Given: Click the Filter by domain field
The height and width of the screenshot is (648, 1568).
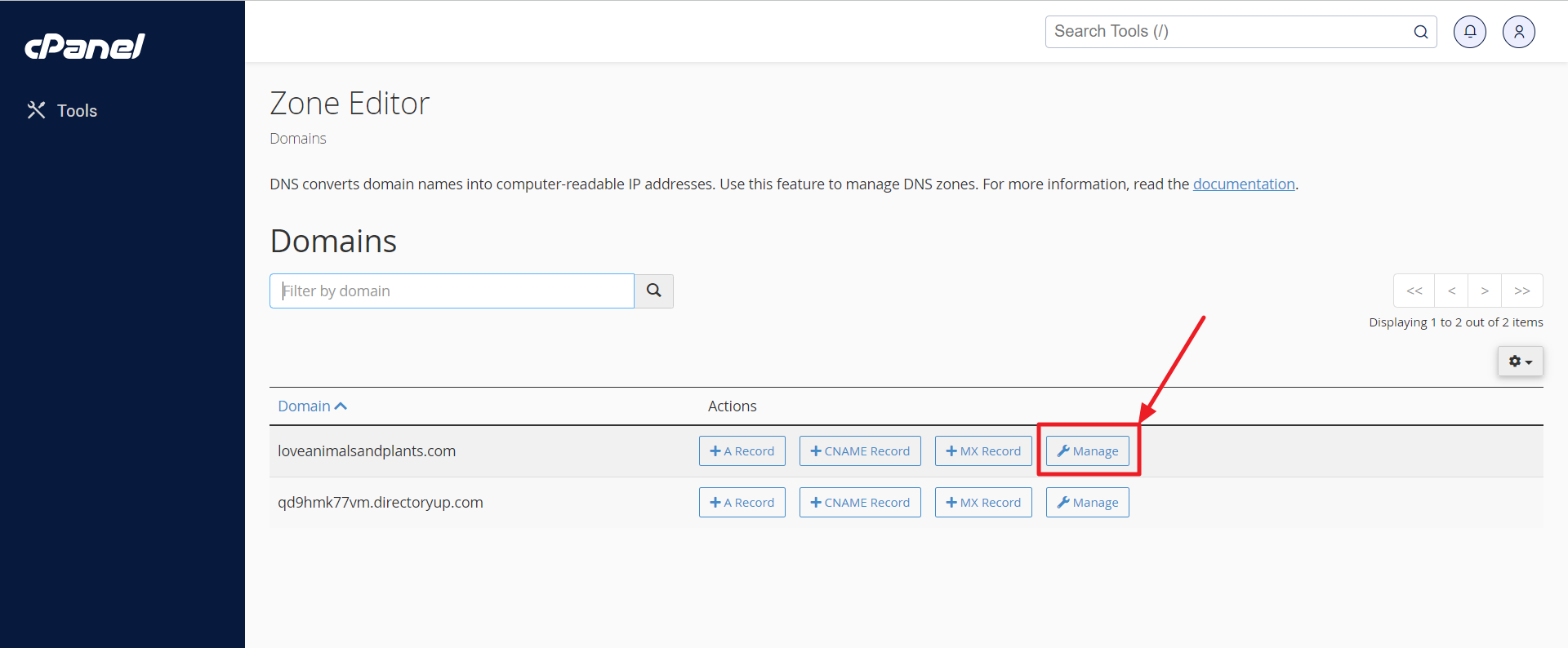Looking at the screenshot, I should click(452, 291).
